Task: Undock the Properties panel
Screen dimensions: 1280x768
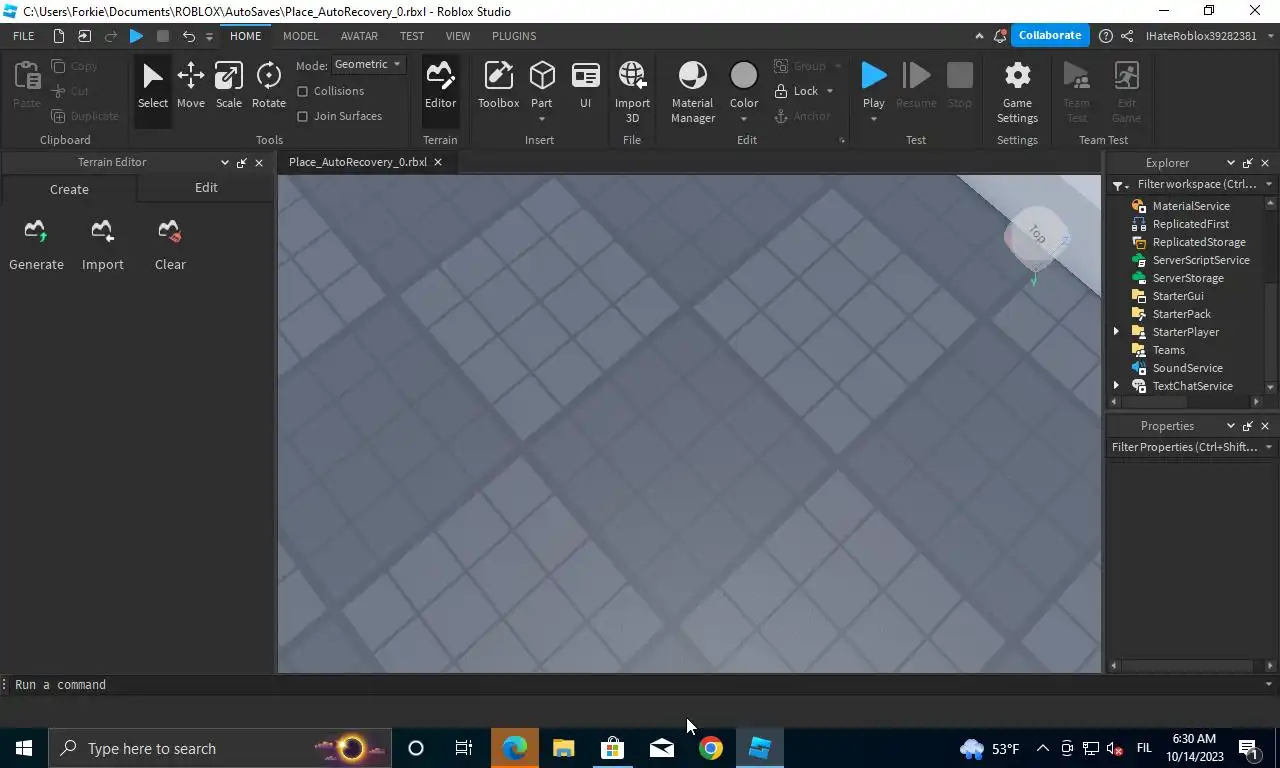Action: [x=1248, y=426]
